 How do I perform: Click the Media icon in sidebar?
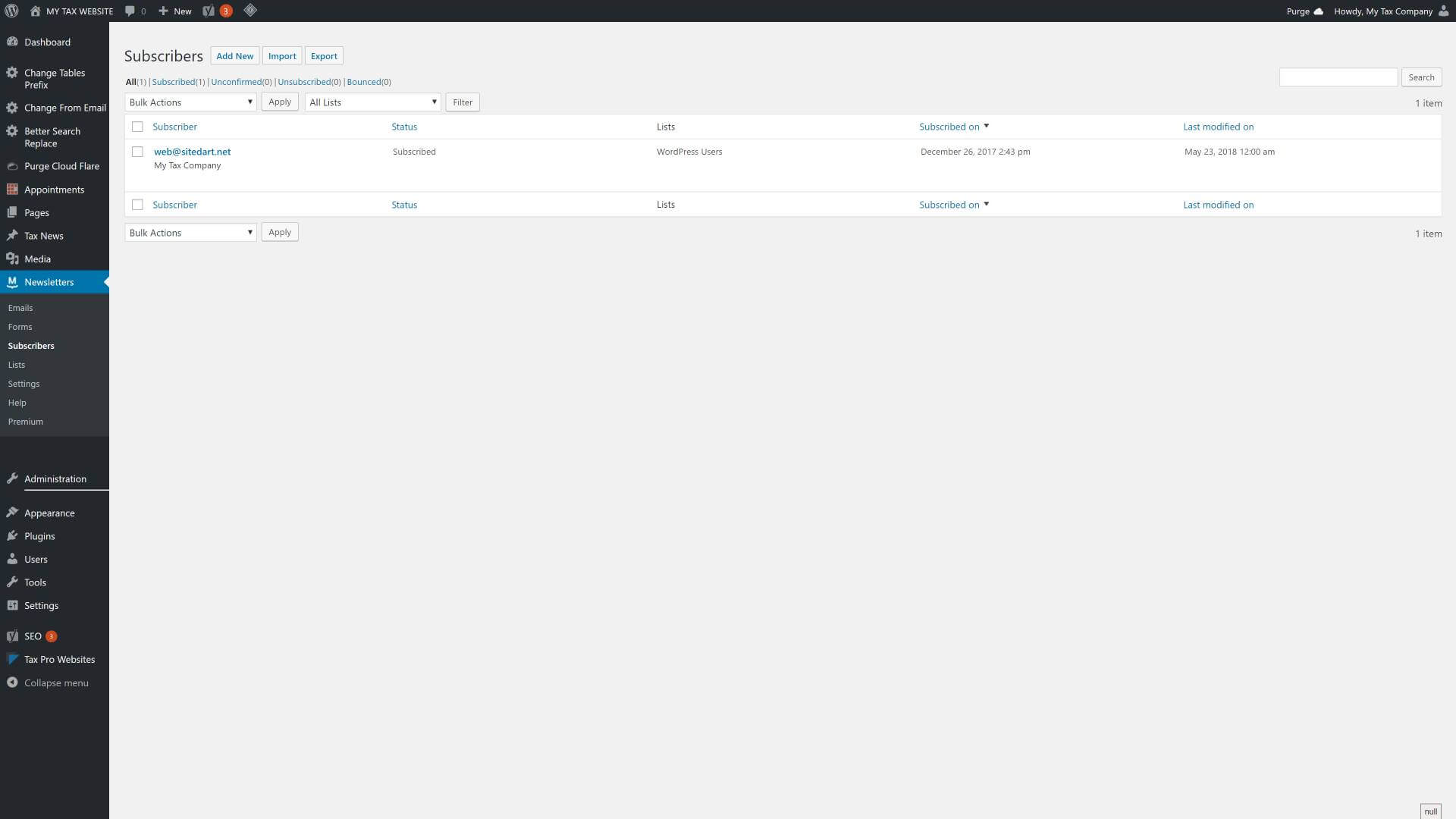12,259
